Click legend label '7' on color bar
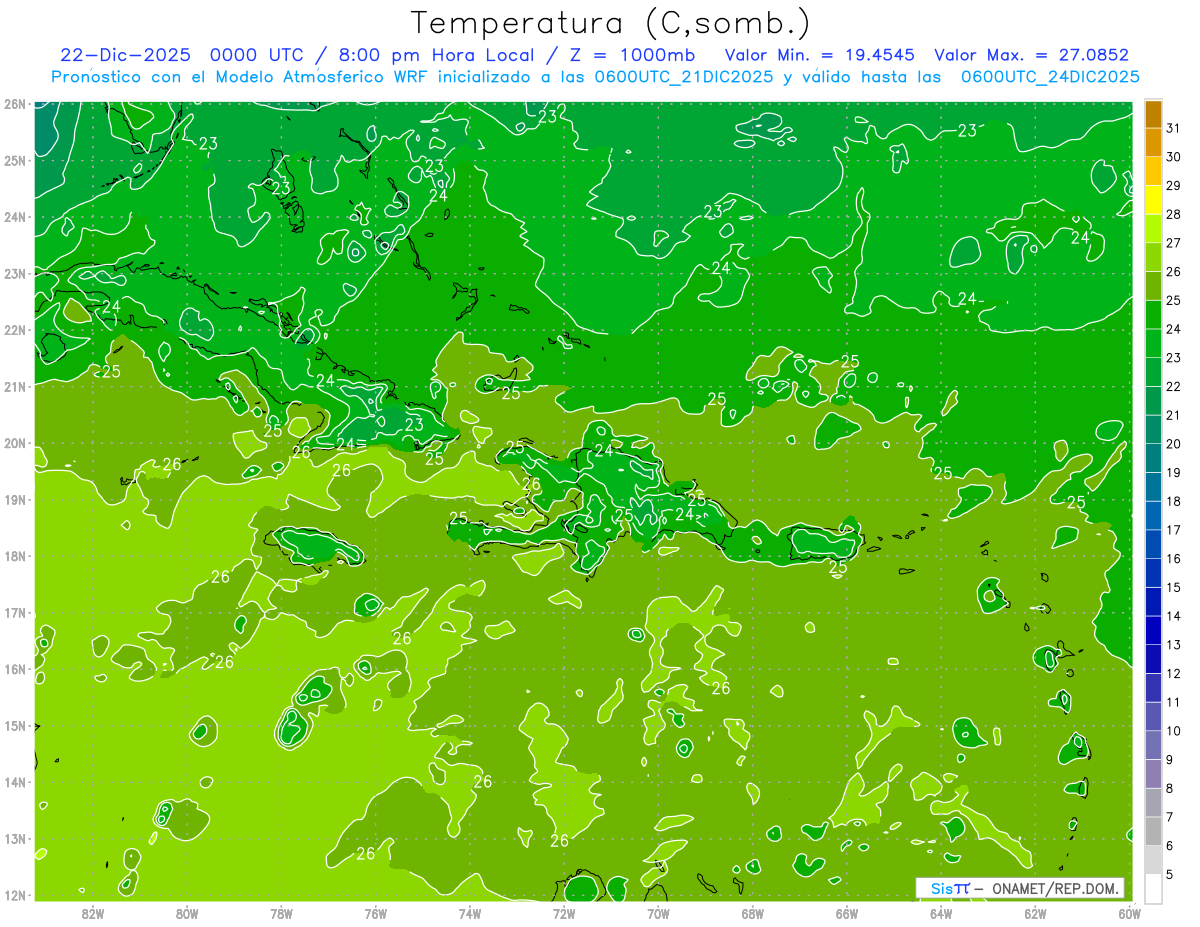Viewport: 1200px width, 927px height. coord(1170,817)
